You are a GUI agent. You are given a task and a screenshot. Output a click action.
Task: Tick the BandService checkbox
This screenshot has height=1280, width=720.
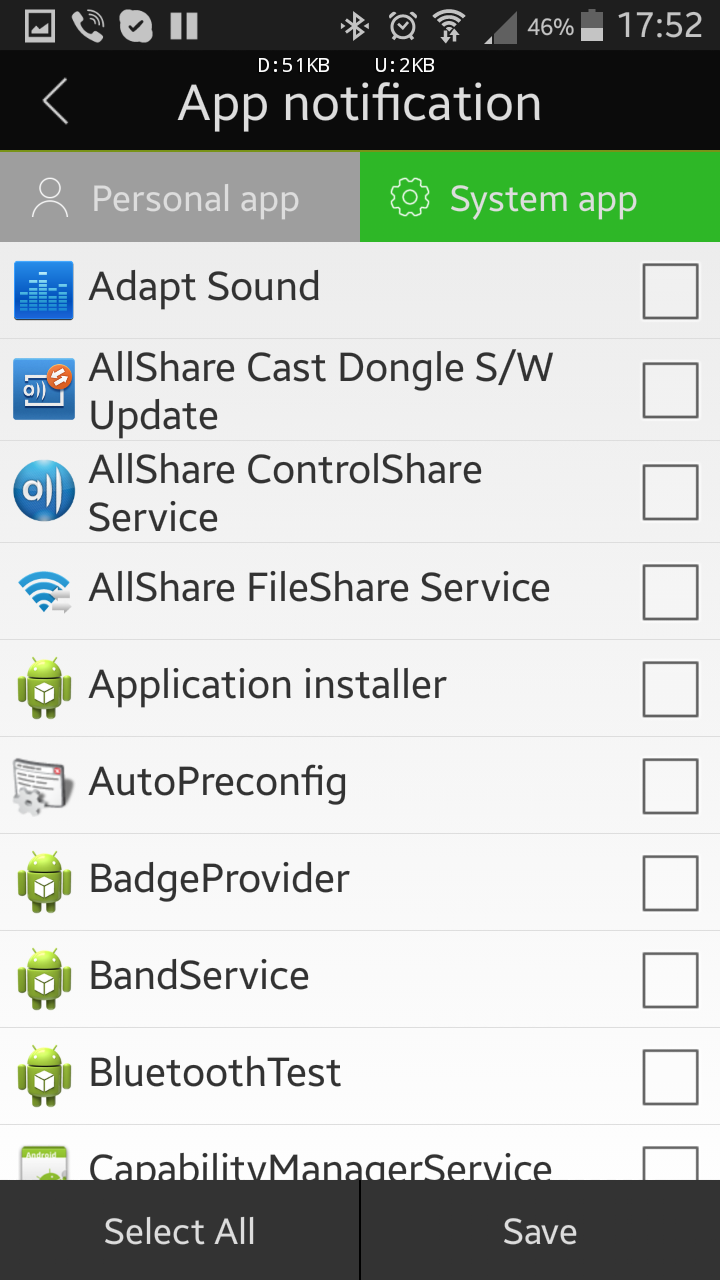[x=670, y=979]
